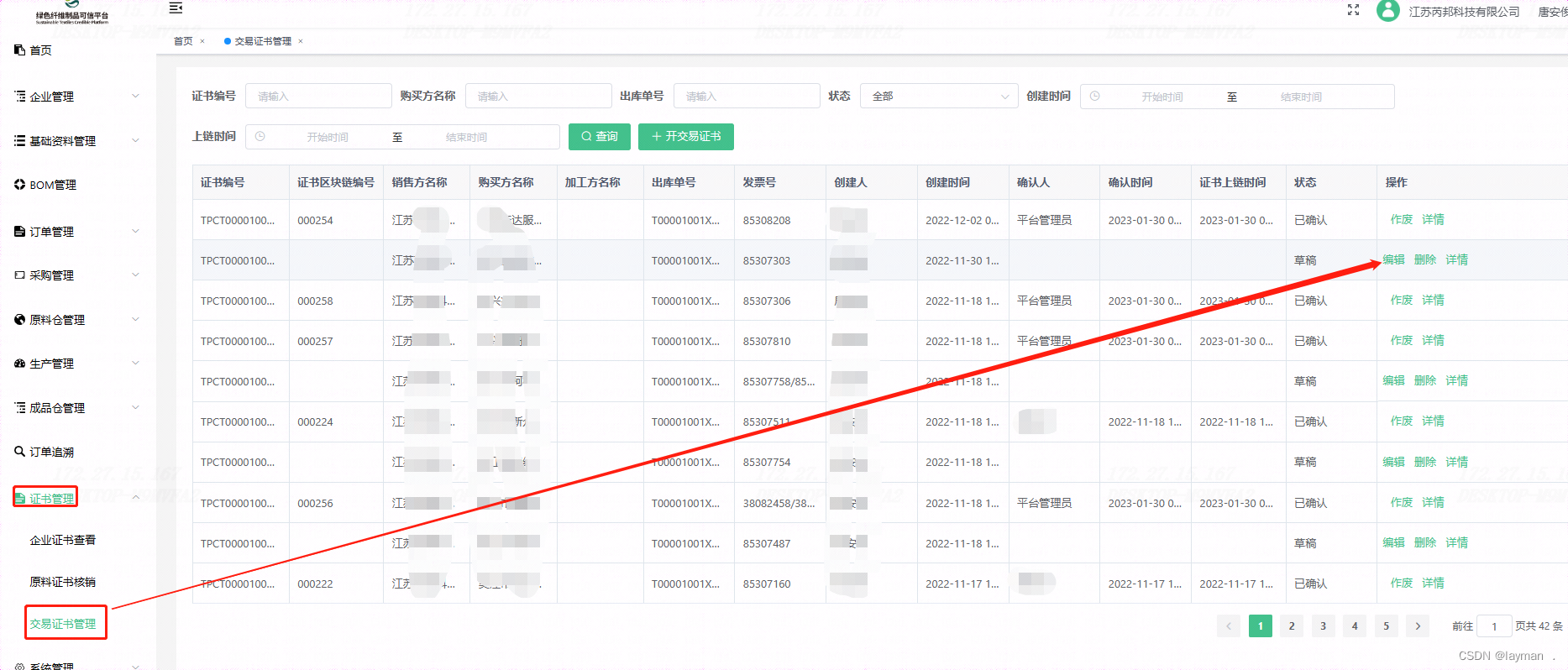Click 编辑 for invoice 85307754 row
Screen dimensions: 1568x670
tap(1394, 463)
